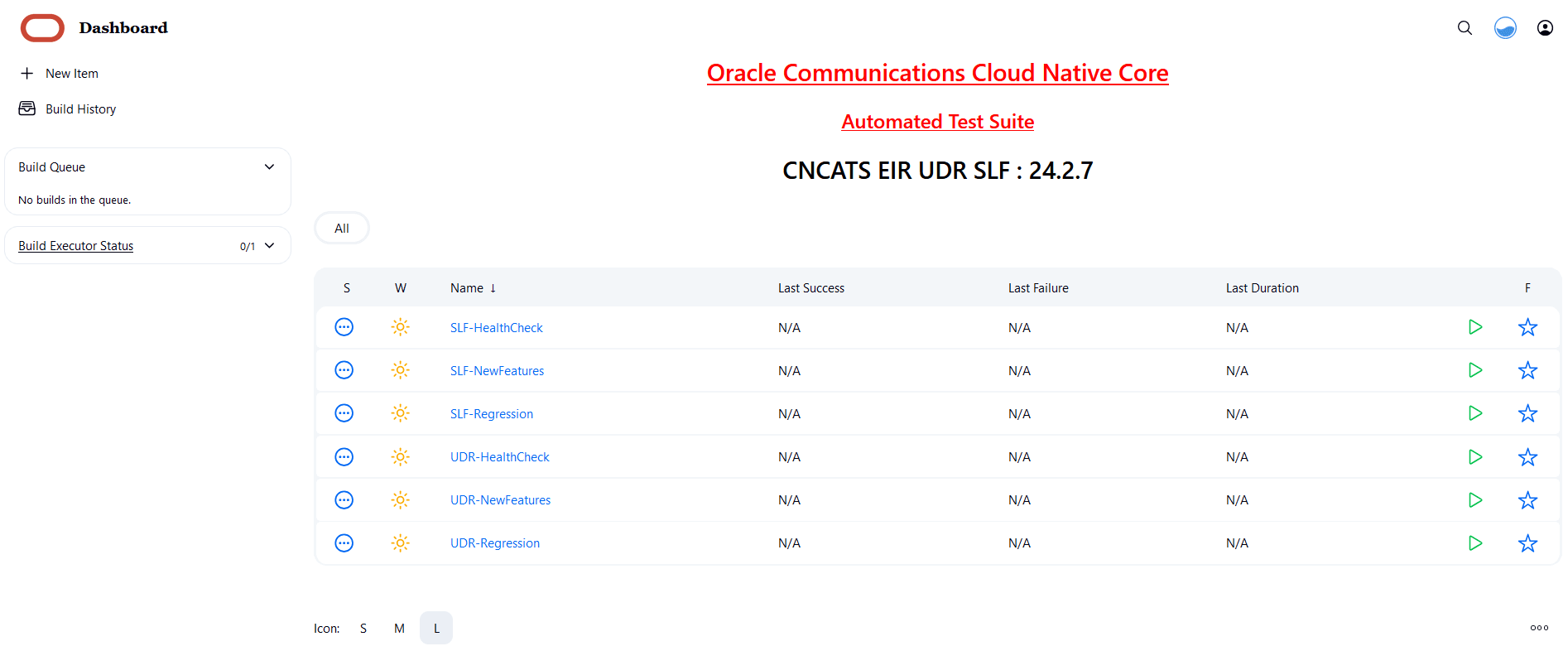
Task: Sort by W weather column header
Action: pyautogui.click(x=401, y=288)
